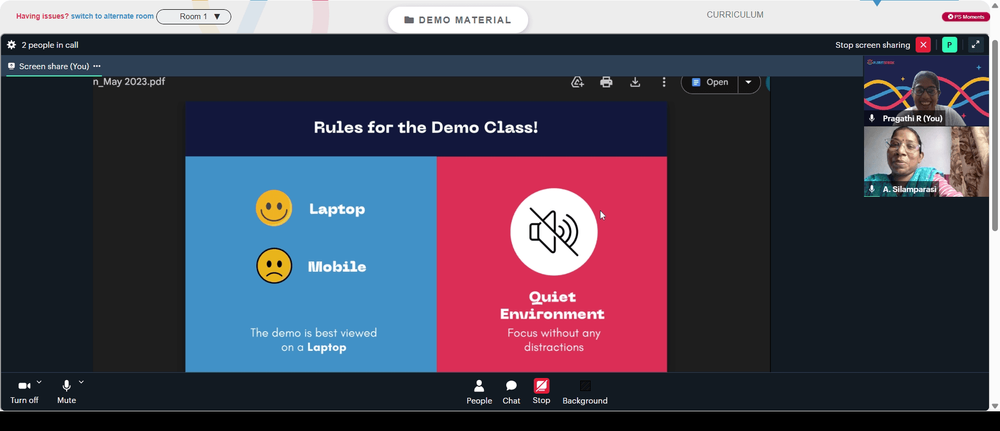Download the PDF file
Screen dimensions: 1000x431
(x=635, y=82)
